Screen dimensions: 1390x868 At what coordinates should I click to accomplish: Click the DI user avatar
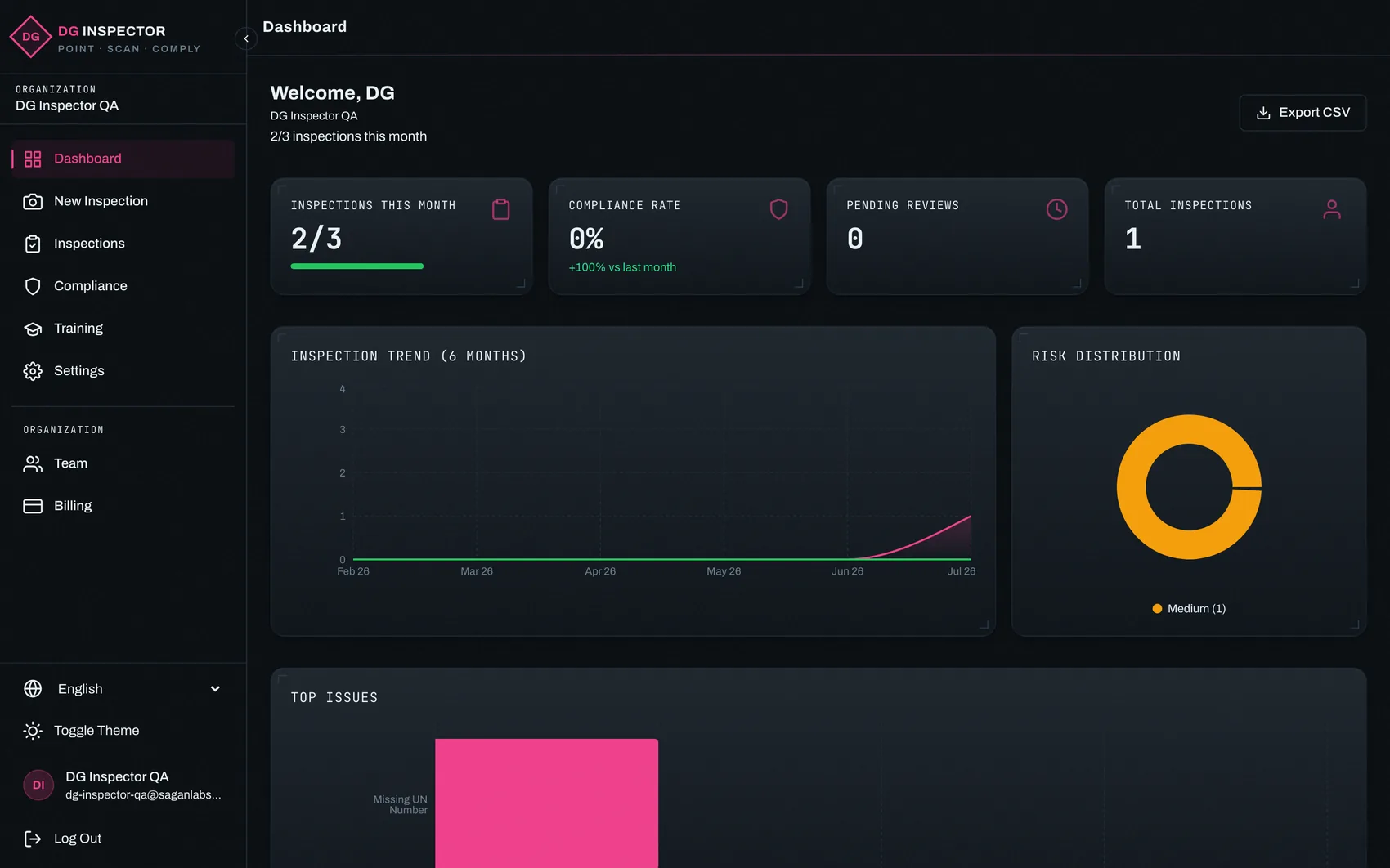click(38, 785)
